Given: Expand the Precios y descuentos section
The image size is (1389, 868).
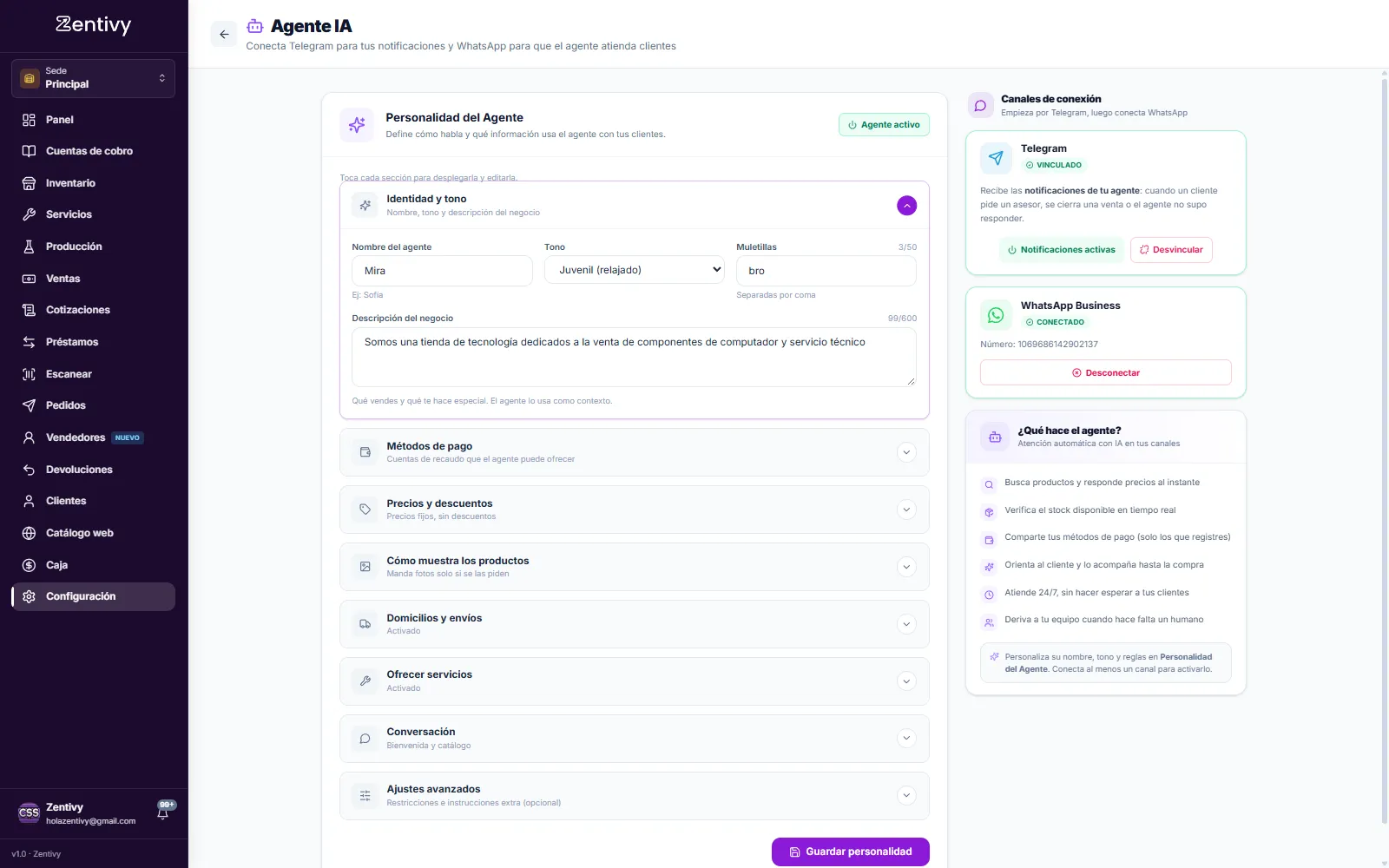Looking at the screenshot, I should click(906, 510).
